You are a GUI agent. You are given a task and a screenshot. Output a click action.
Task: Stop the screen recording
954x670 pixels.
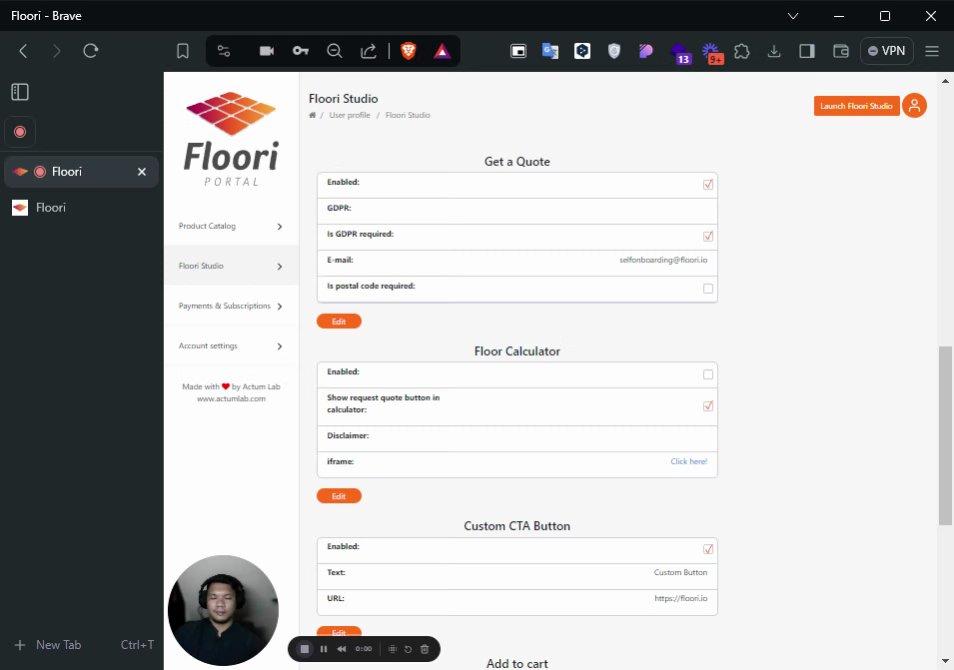pos(305,649)
